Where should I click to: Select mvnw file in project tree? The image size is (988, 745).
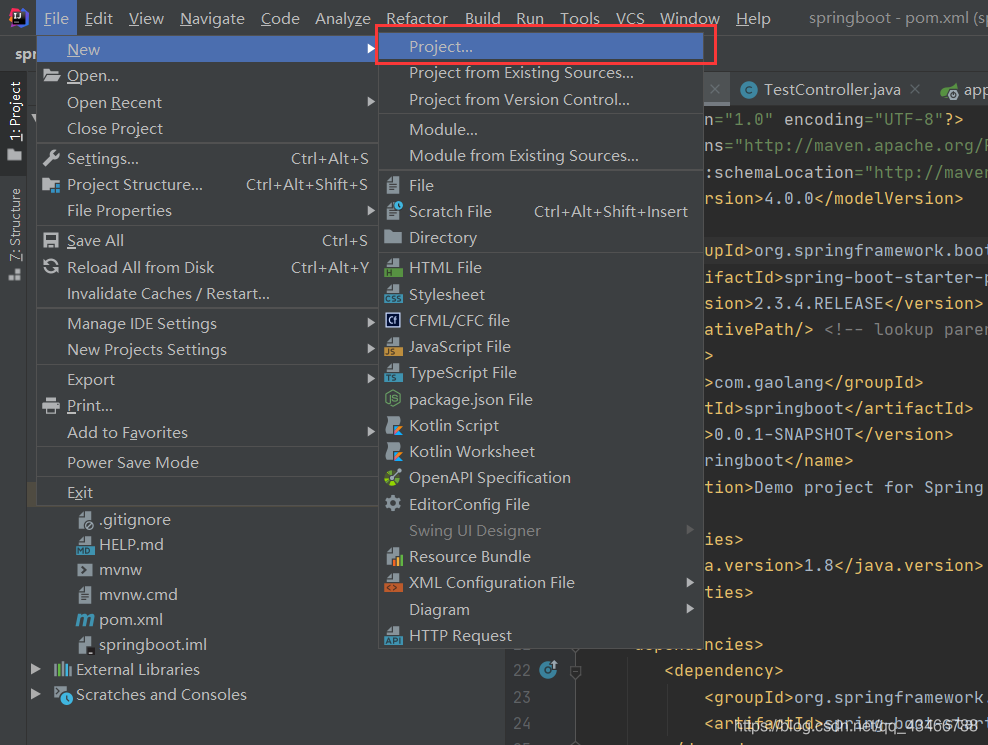click(120, 570)
